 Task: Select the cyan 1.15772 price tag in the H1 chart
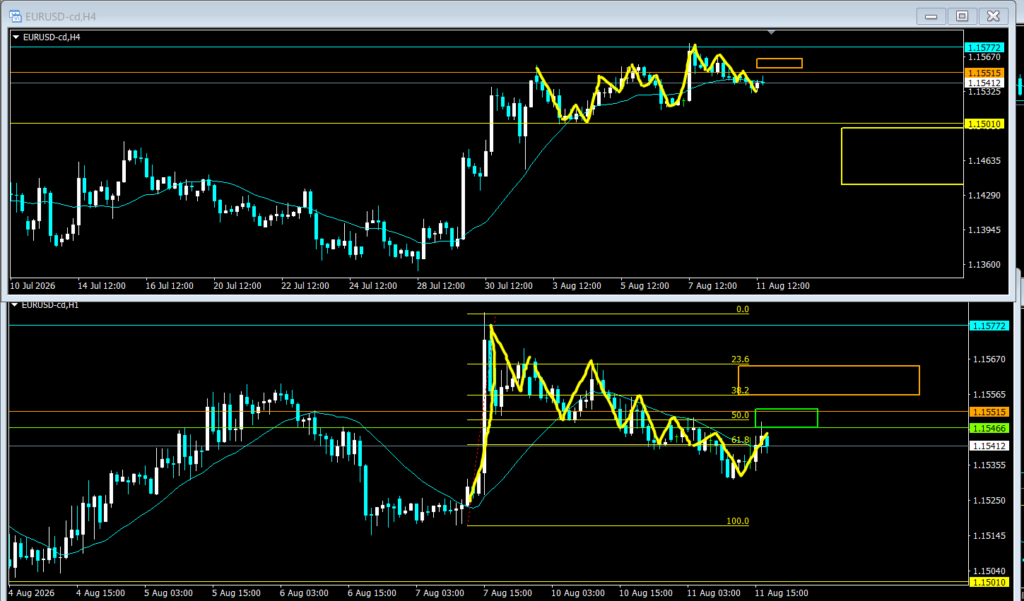[x=989, y=325]
